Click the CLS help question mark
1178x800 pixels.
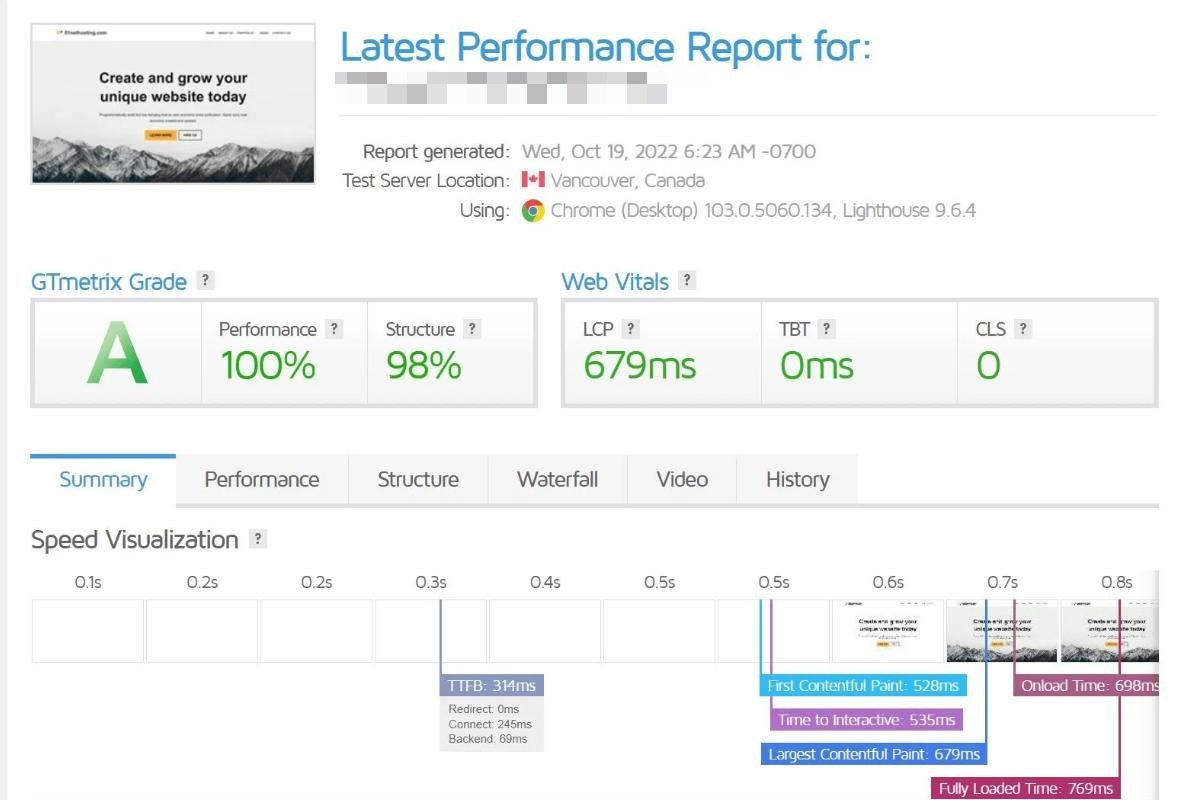[x=1023, y=329]
